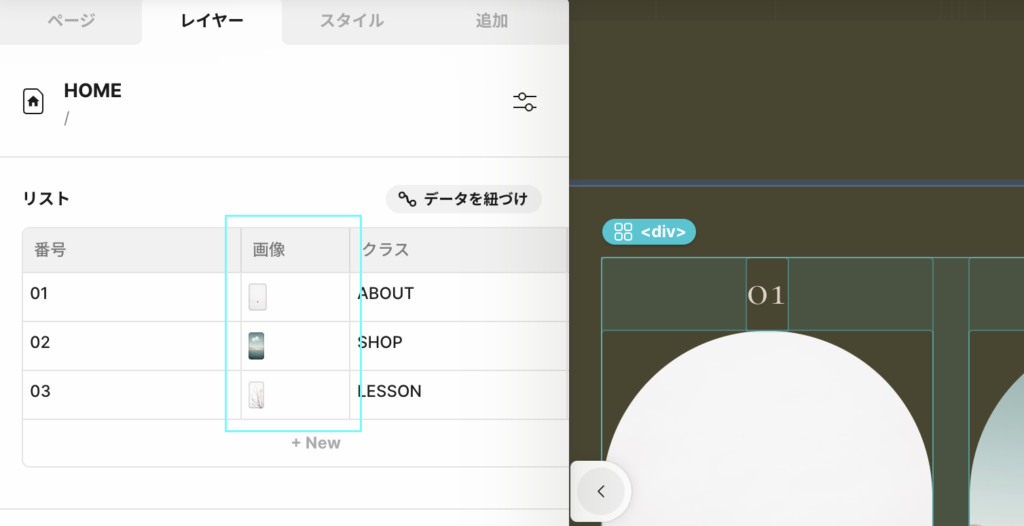Select cell 03 in 番号 column
The image size is (1024, 526).
point(132,395)
